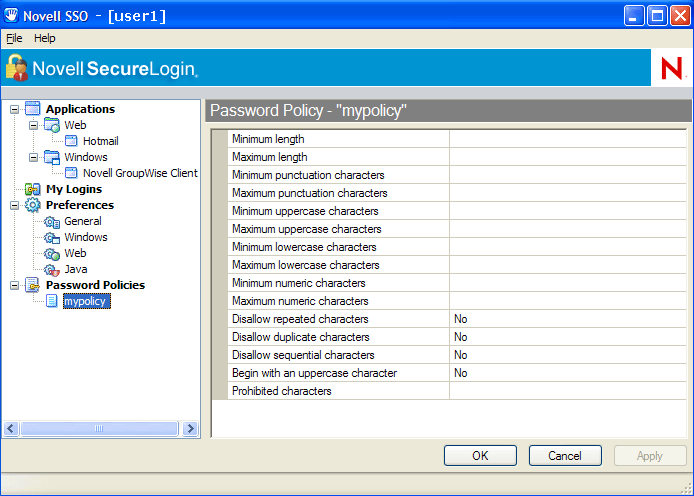Viewport: 694px width, 496px height.
Task: Click the "Maximum numeric characters" row label
Action: (300, 301)
